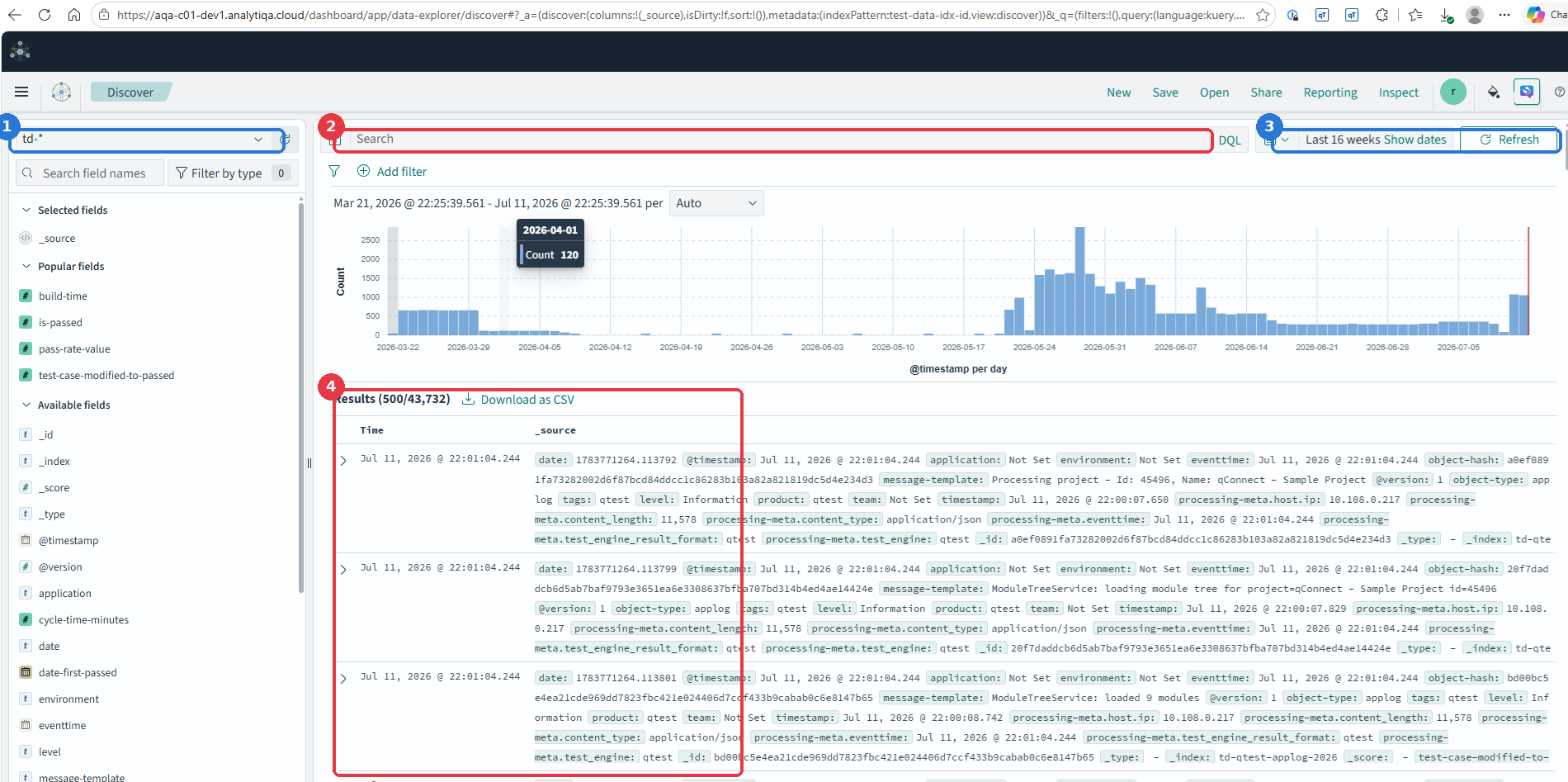Viewport: 1568px width, 782px height.
Task: Click the Time column header
Action: click(371, 430)
